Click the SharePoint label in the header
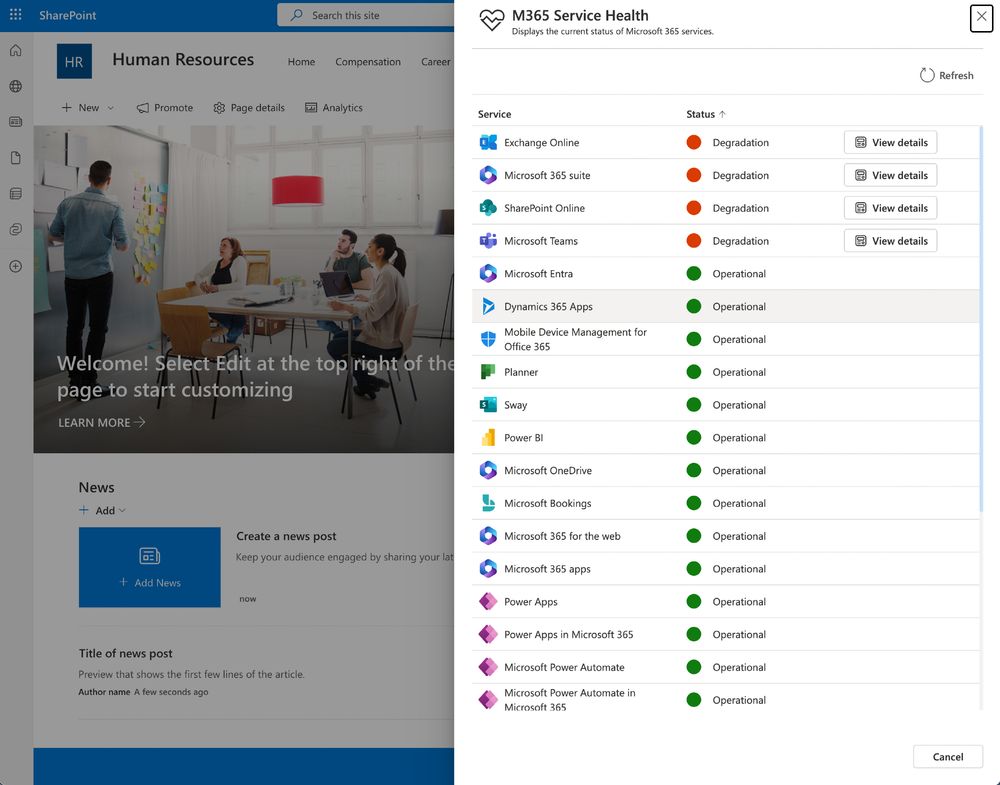 tap(68, 15)
